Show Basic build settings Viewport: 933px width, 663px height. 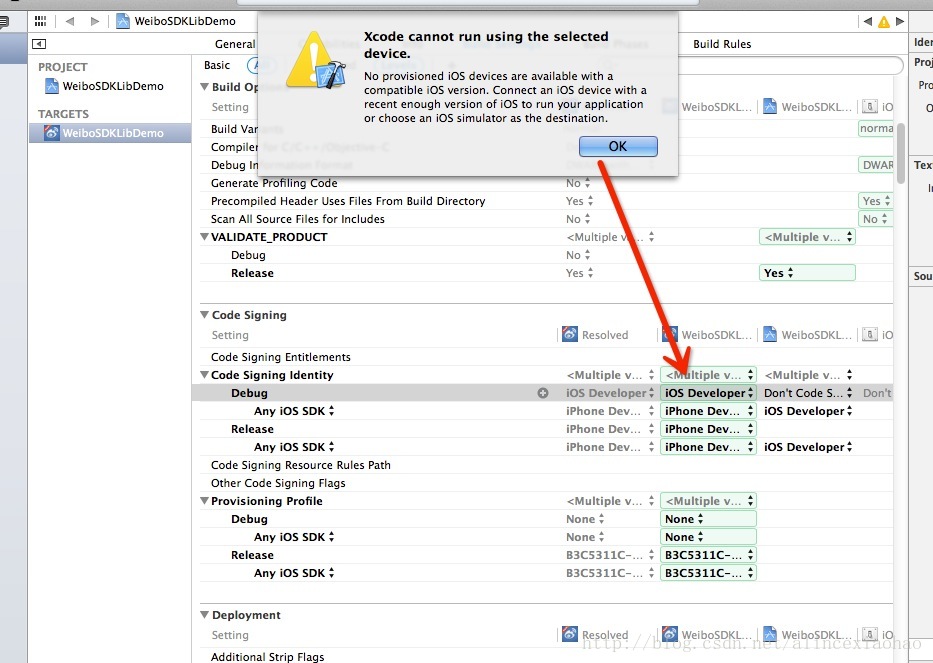(x=217, y=65)
